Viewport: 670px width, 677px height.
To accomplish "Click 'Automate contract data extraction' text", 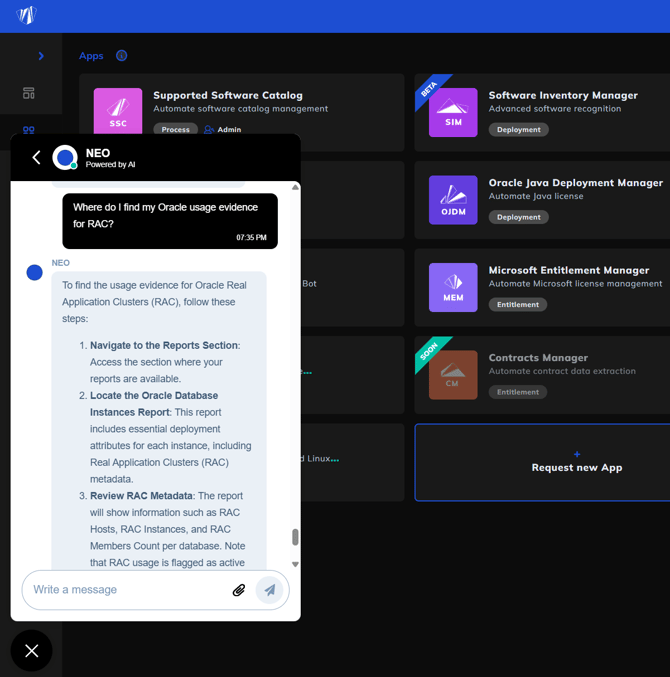I will (x=562, y=371).
